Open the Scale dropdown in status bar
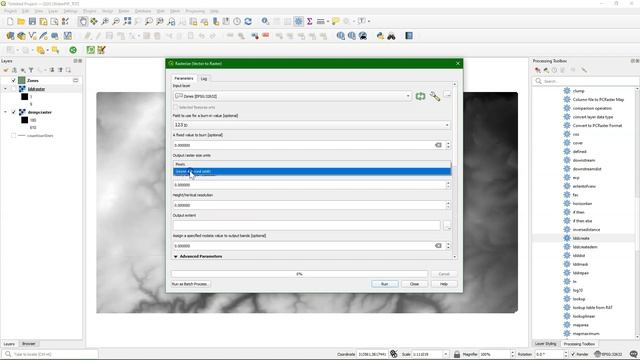The width and height of the screenshot is (640, 360). coord(446,354)
